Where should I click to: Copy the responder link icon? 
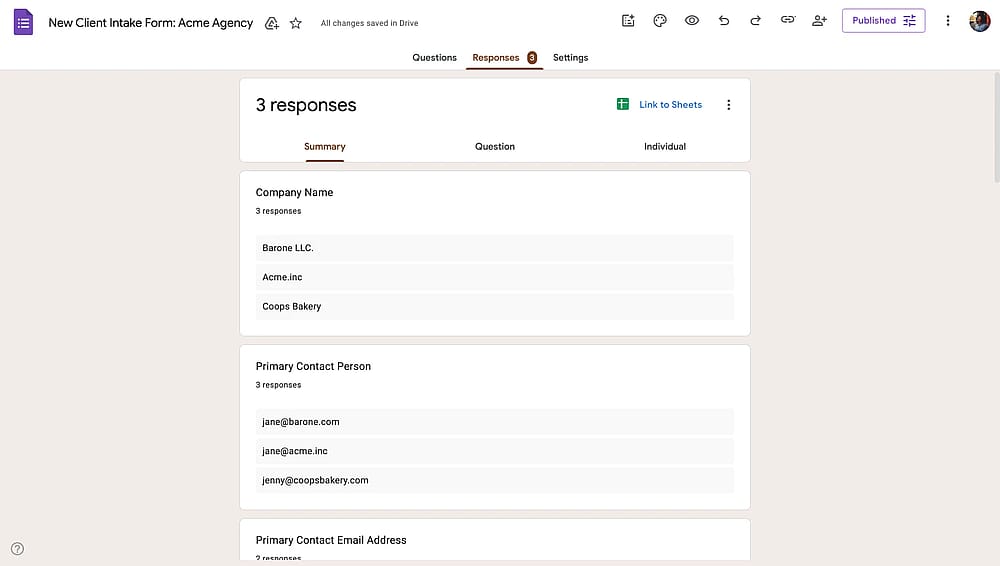(x=788, y=20)
